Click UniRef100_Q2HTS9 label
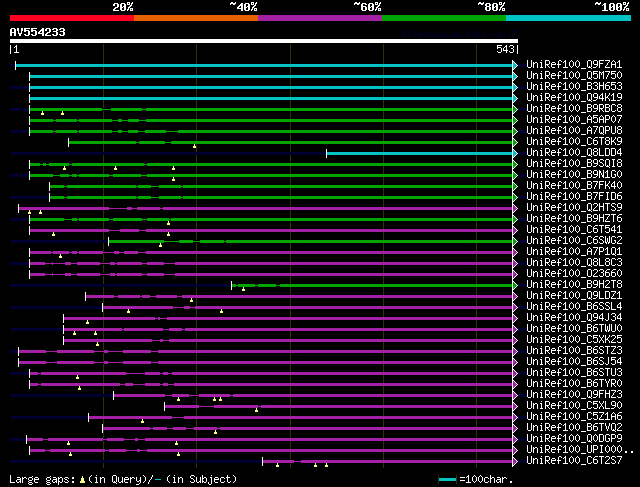Image resolution: width=640 pixels, height=487 pixels. (574, 208)
